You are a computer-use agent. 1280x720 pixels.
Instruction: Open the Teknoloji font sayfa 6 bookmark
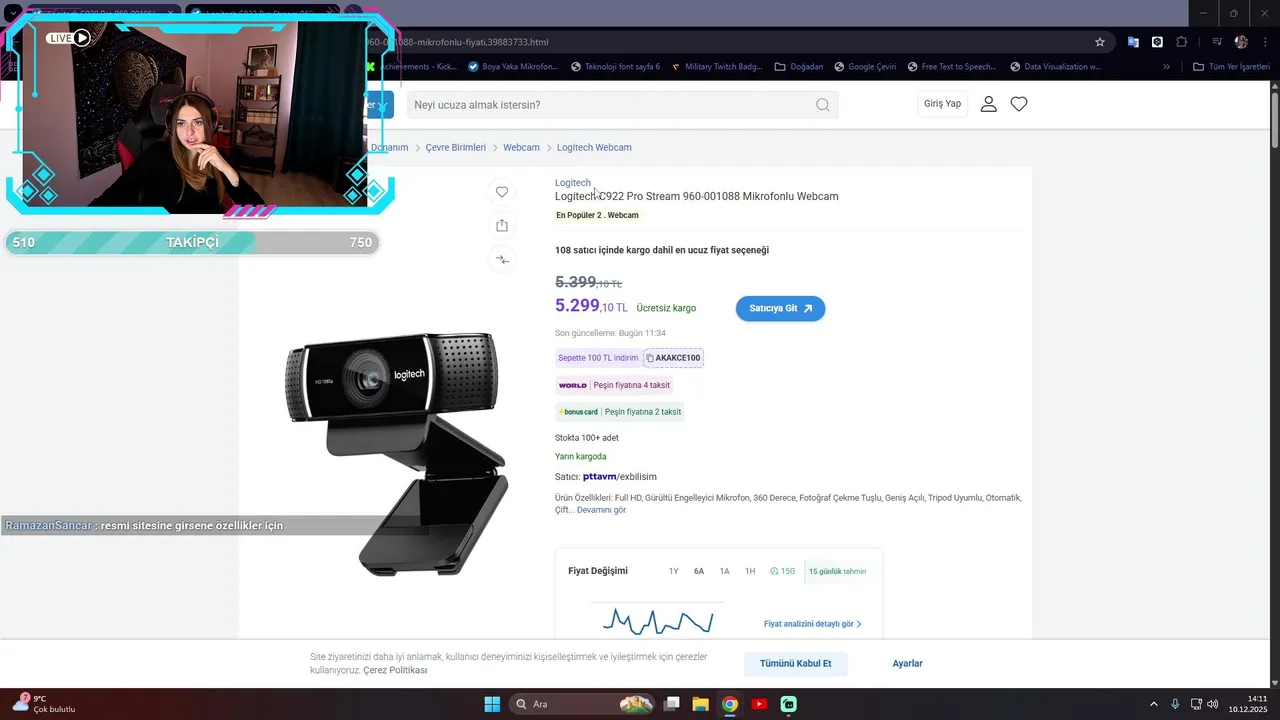pos(615,67)
